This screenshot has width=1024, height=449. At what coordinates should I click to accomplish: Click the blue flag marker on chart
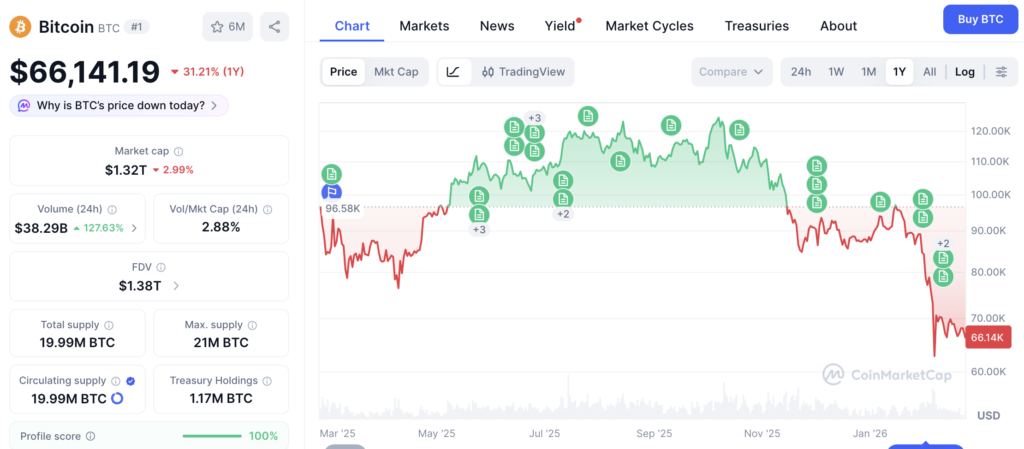[x=331, y=192]
